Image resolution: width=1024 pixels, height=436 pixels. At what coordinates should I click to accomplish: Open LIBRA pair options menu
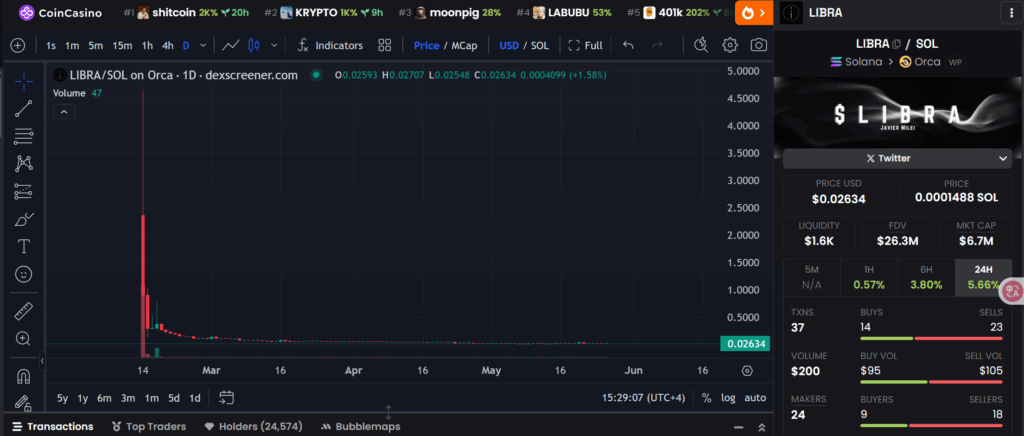(1010, 12)
